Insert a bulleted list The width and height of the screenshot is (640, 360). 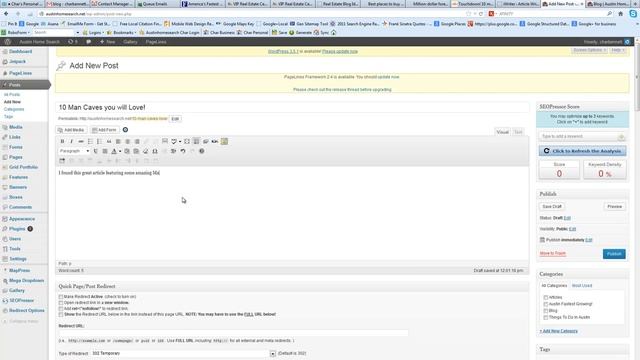click(90, 141)
